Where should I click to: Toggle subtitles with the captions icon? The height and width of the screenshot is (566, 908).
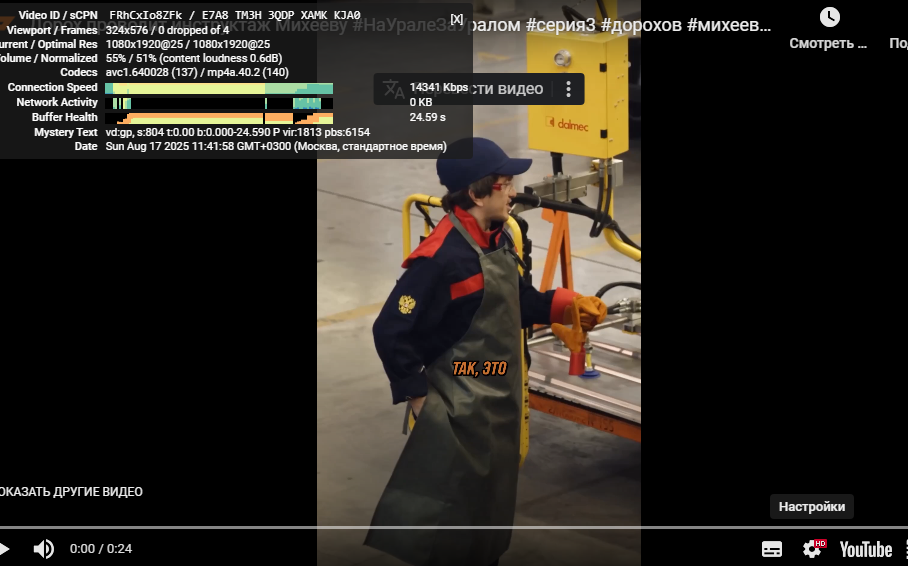[x=771, y=549]
